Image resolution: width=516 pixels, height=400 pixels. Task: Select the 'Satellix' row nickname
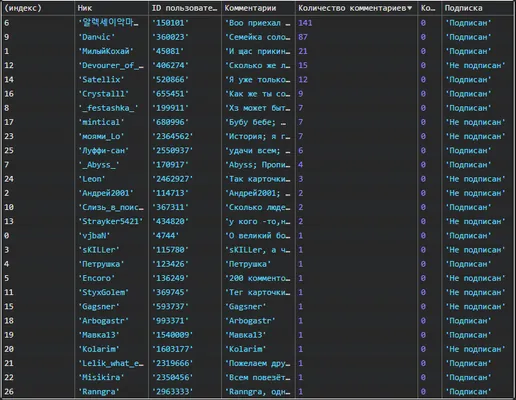112,80
